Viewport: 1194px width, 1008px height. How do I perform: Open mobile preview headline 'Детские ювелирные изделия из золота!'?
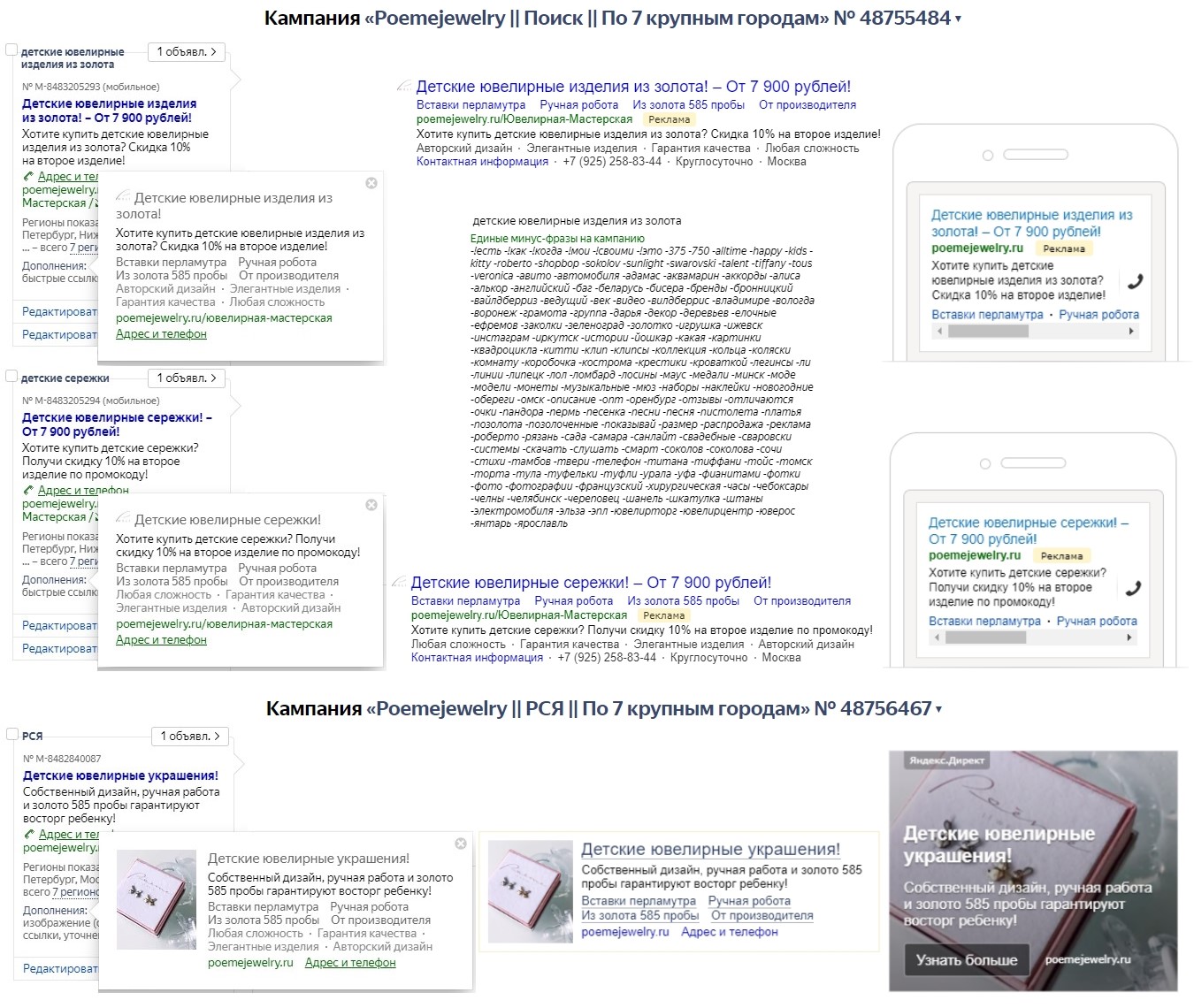tap(1031, 224)
